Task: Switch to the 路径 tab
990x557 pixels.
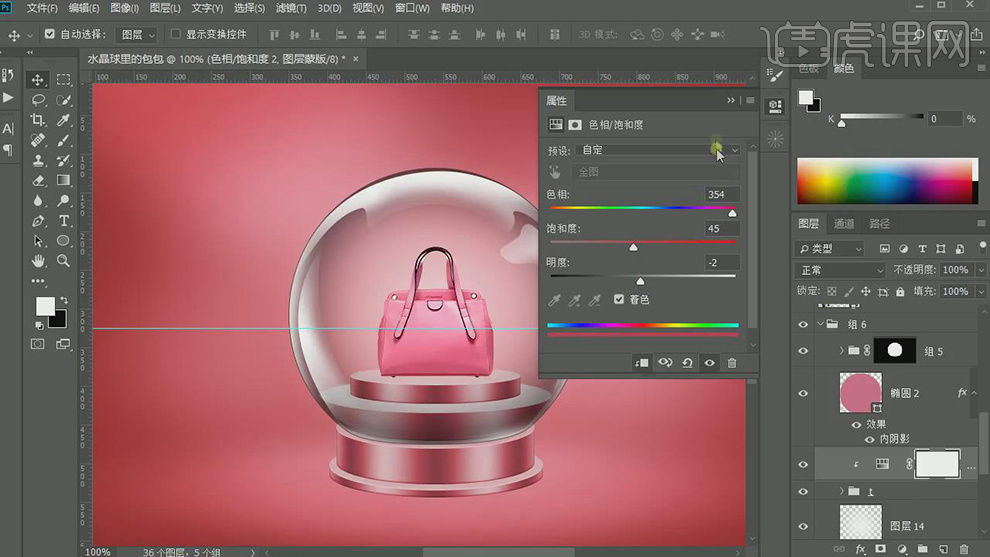Action: (879, 224)
